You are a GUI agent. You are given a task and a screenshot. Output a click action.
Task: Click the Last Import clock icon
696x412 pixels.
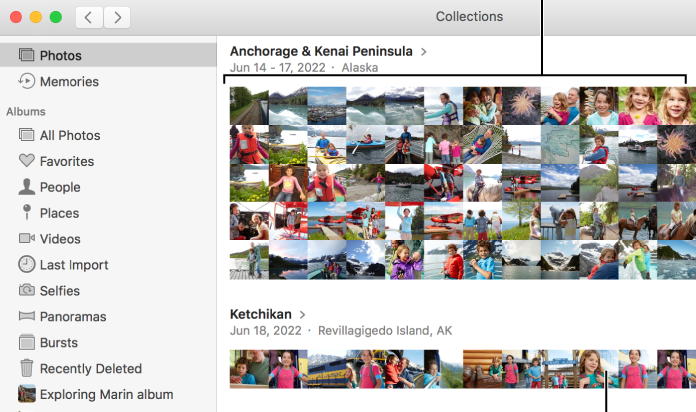(x=26, y=264)
